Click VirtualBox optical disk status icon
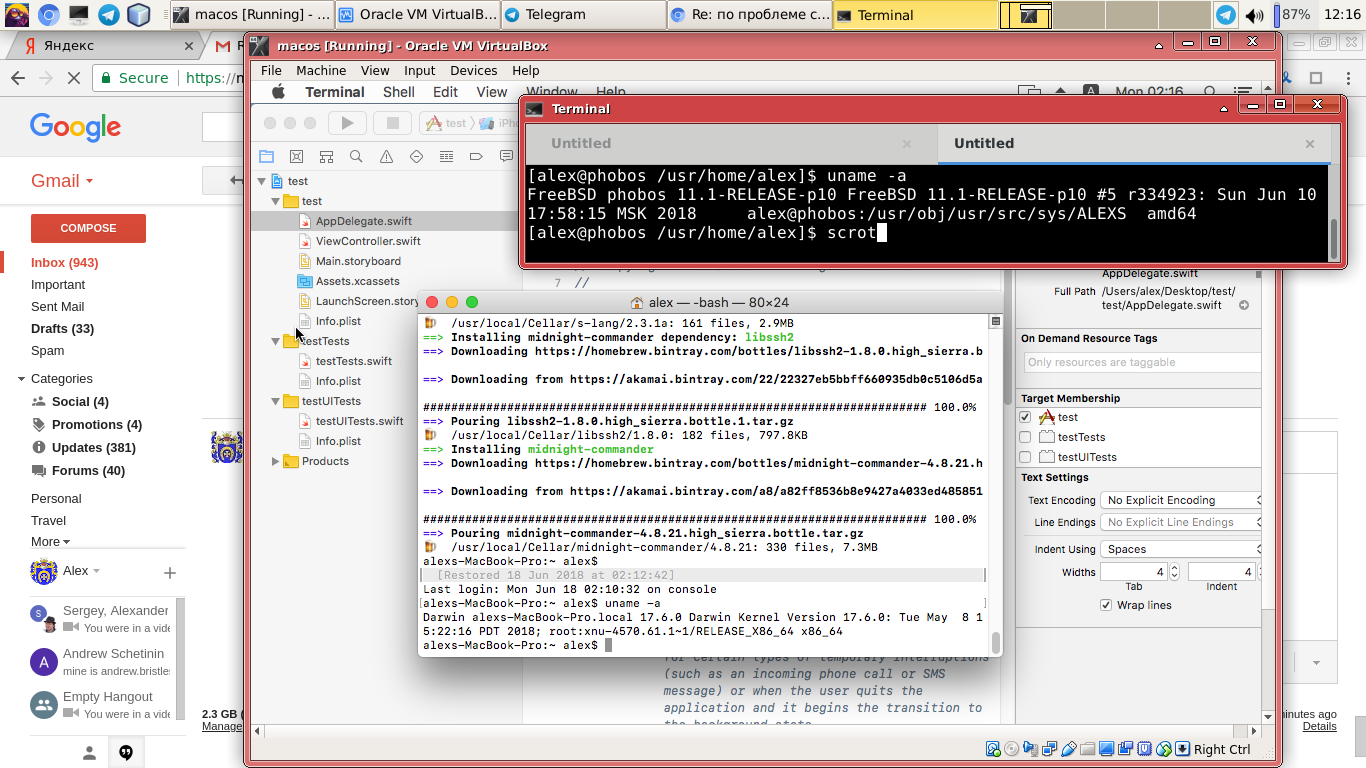 1012,749
